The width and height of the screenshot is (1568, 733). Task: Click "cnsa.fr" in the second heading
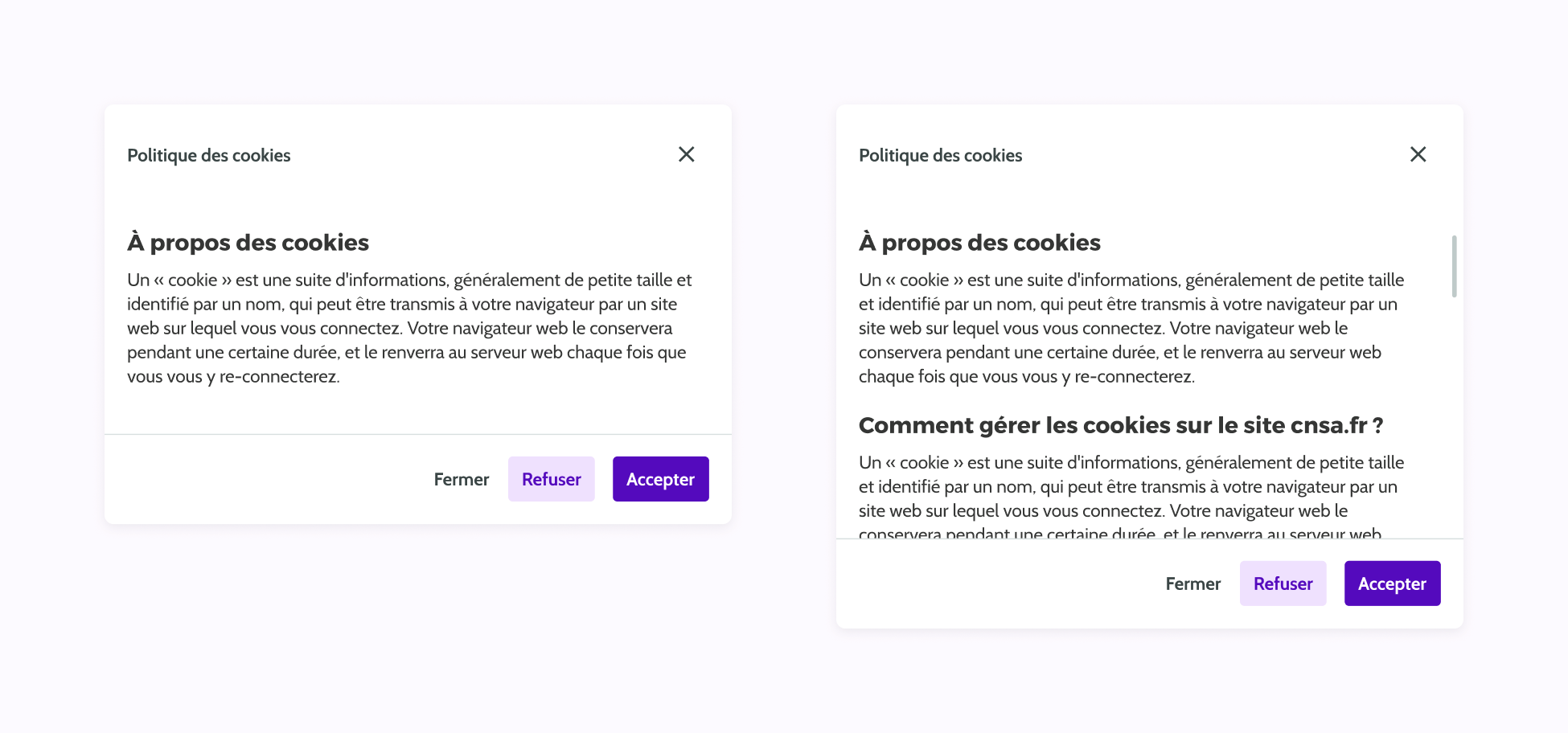[x=1328, y=425]
